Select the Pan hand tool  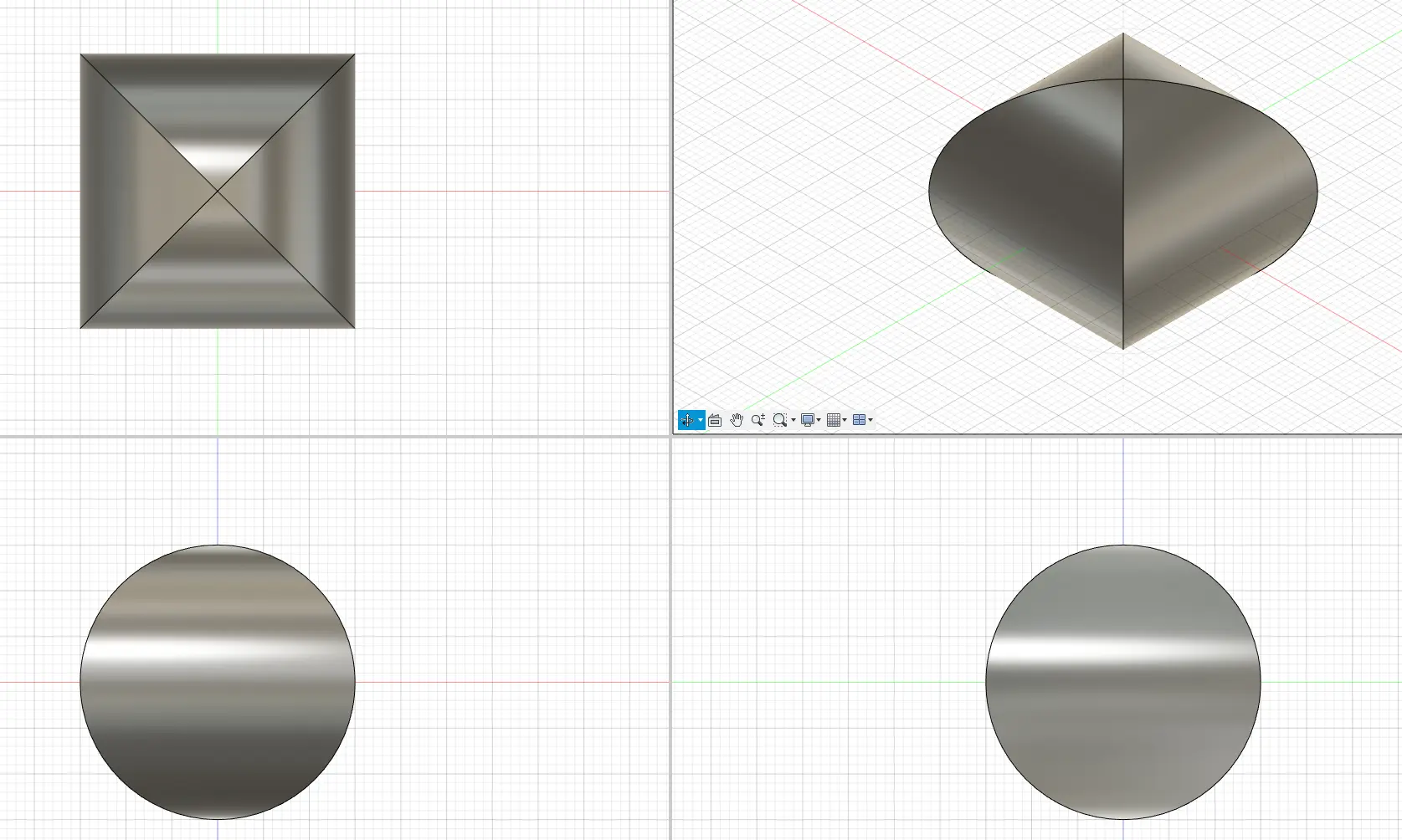737,420
